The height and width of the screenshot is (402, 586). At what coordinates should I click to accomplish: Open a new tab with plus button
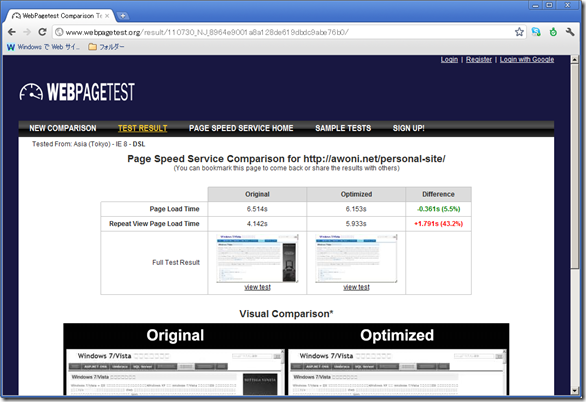122,16
